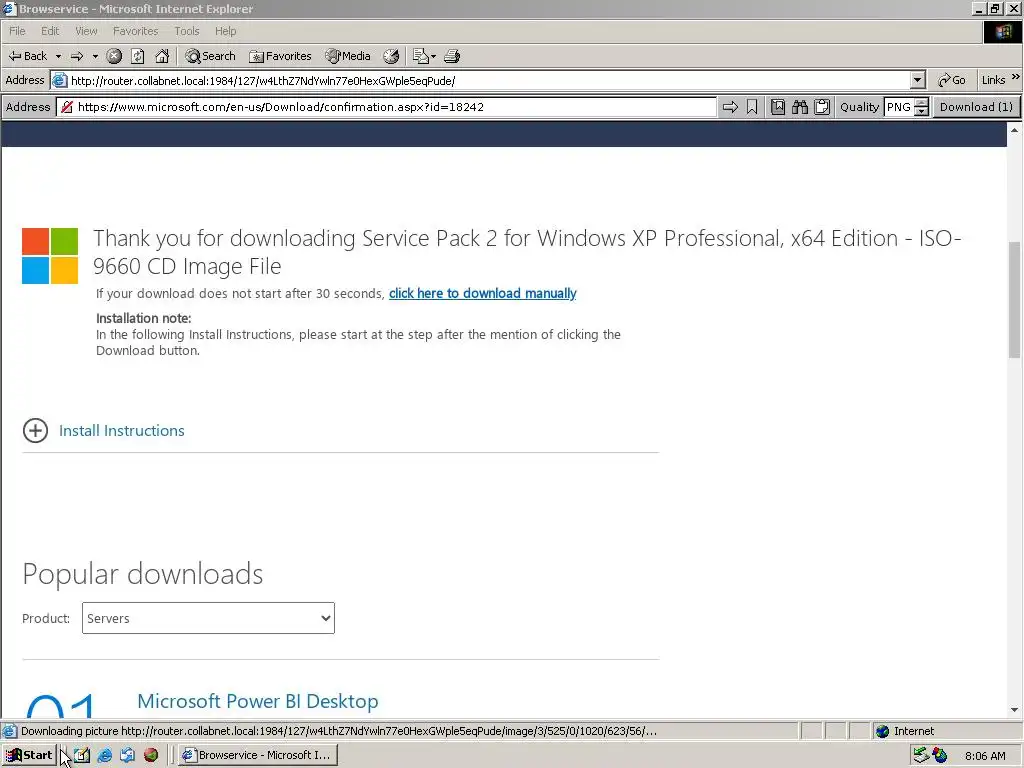The height and width of the screenshot is (768, 1024).
Task: Click the Browservice taskbar window button
Action: (257, 755)
